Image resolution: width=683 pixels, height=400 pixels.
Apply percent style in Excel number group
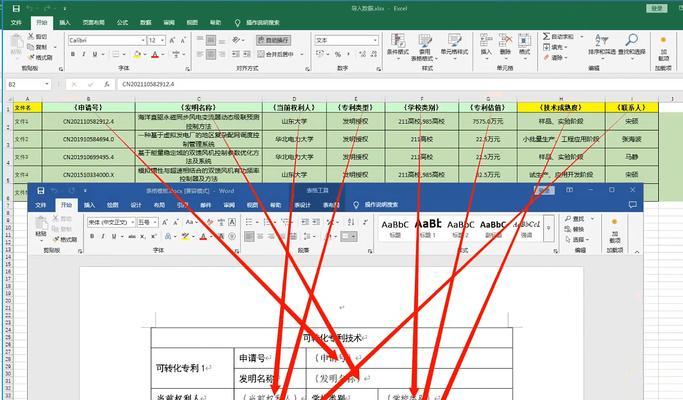click(338, 54)
